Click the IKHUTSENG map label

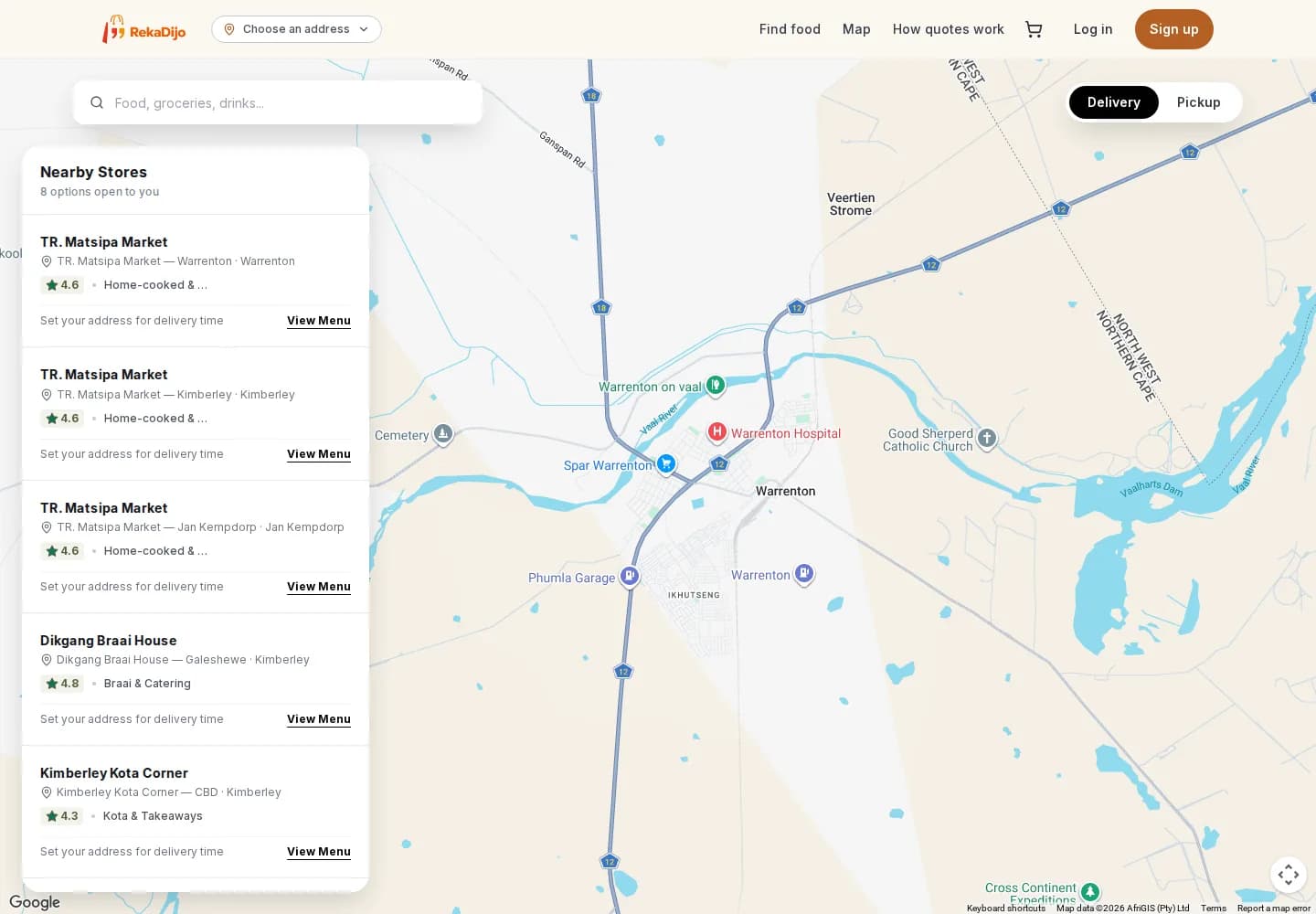[694, 595]
